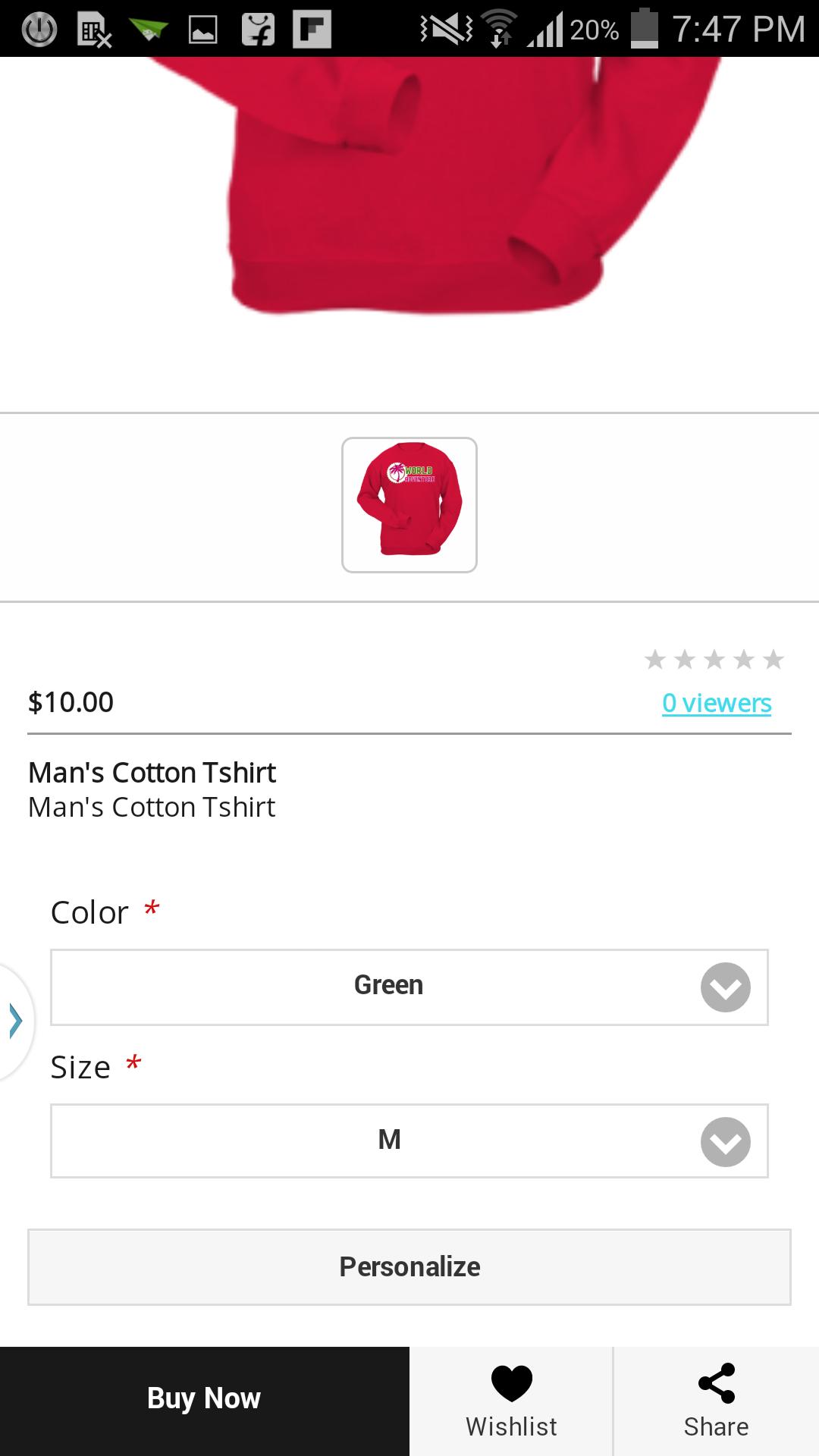This screenshot has width=819, height=1456.
Task: Tap the Wi-Fi status icon
Action: (x=499, y=29)
